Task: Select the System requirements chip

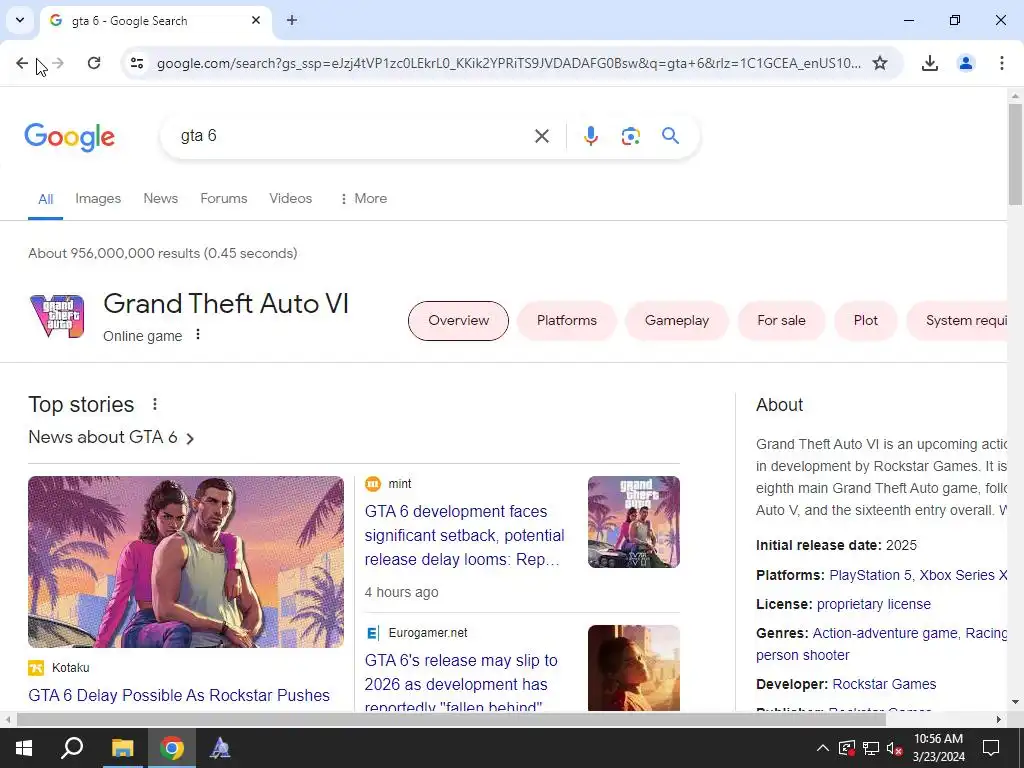Action: click(957, 321)
